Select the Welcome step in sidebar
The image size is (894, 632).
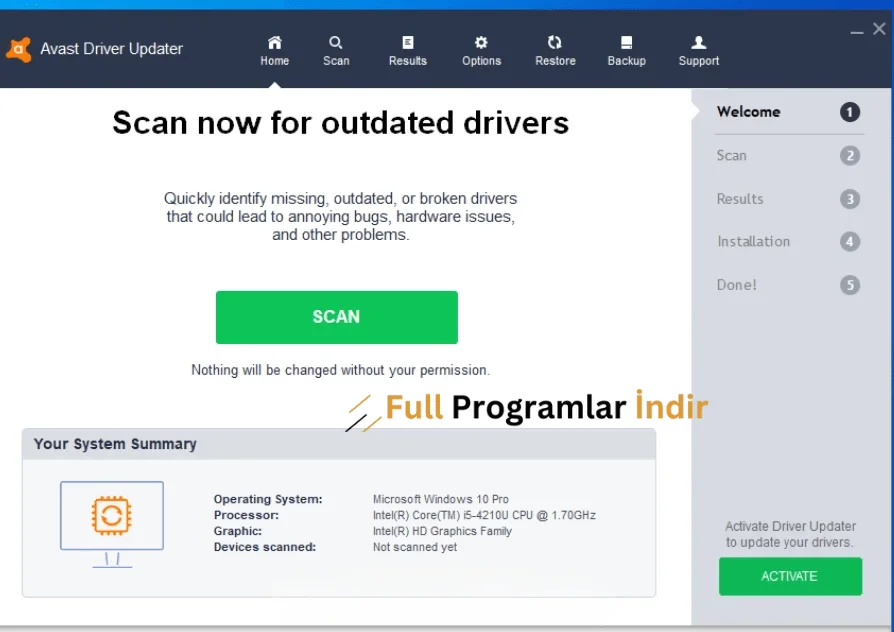coord(748,112)
